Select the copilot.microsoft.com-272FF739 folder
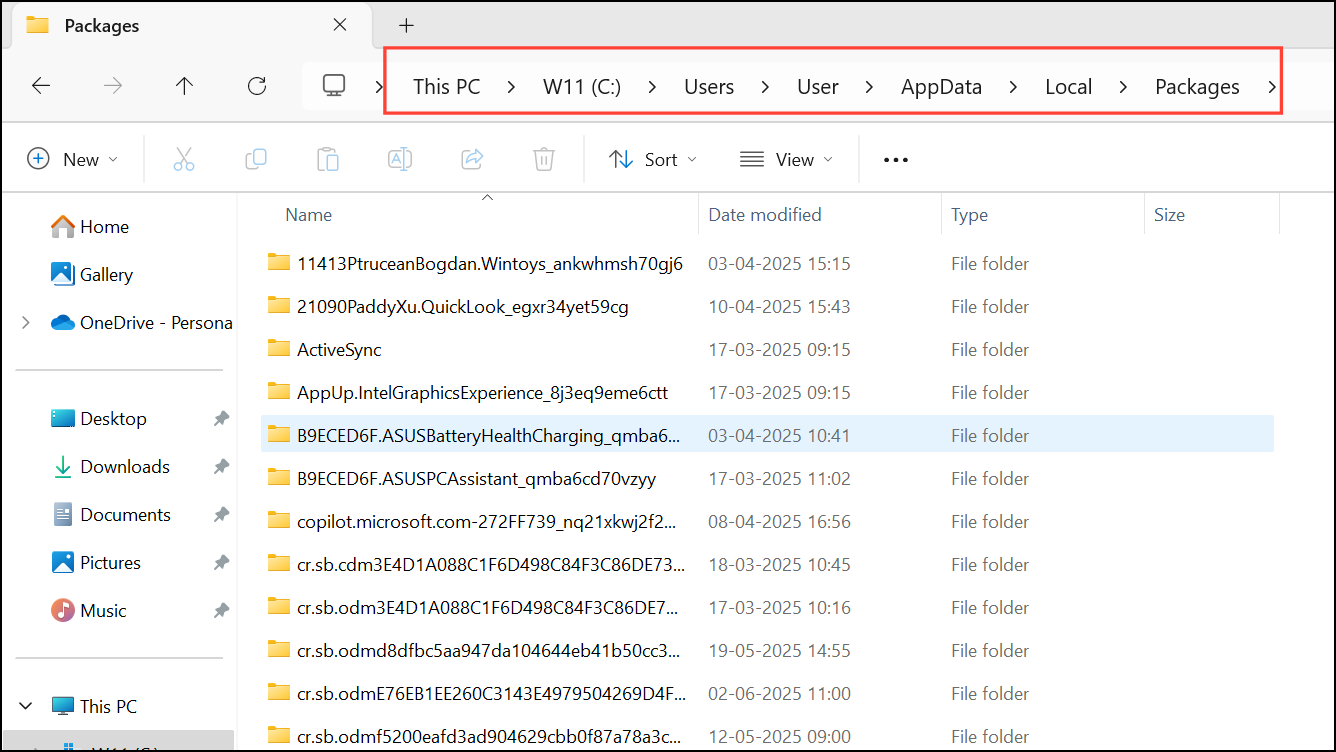 click(767, 522)
